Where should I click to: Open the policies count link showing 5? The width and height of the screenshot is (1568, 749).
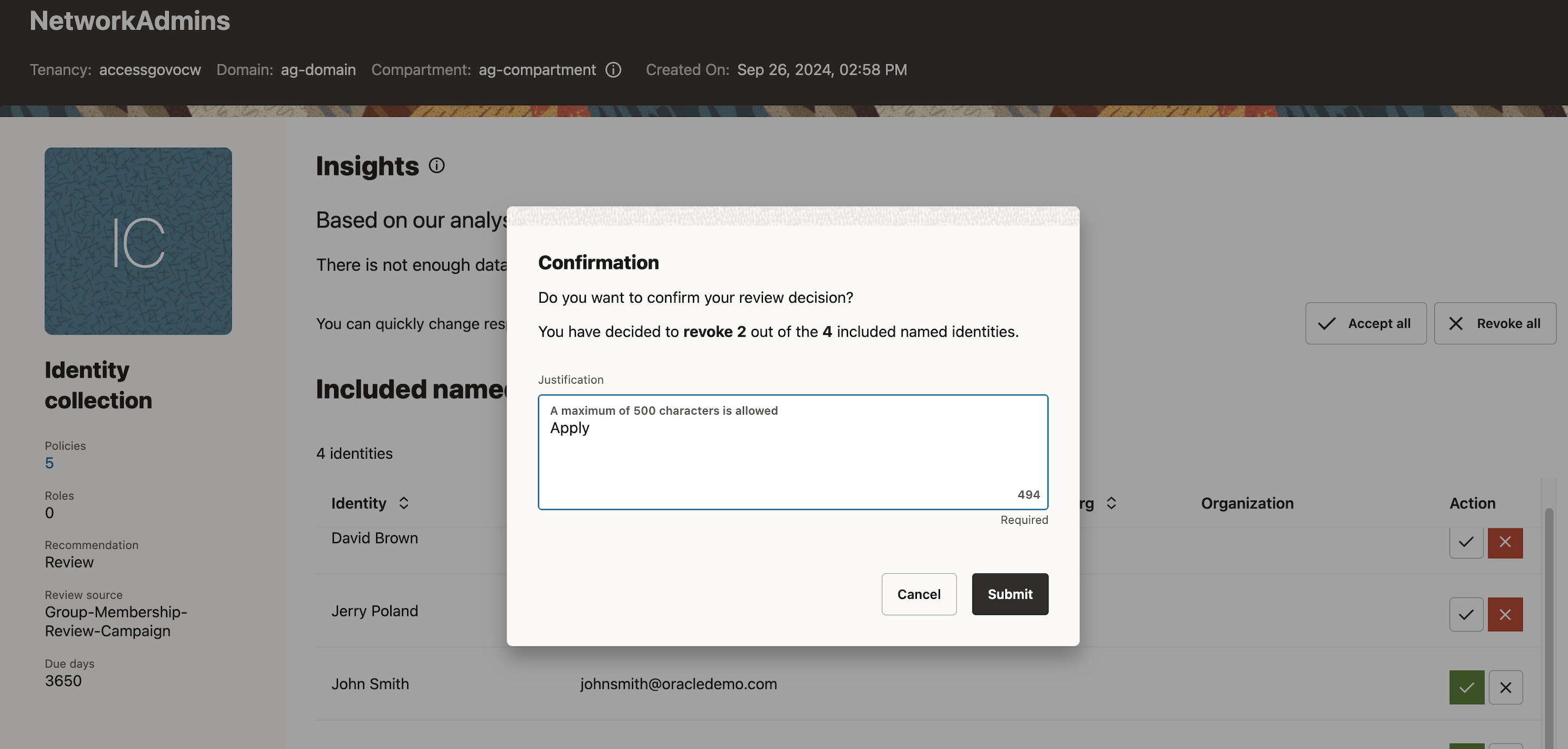tap(49, 463)
